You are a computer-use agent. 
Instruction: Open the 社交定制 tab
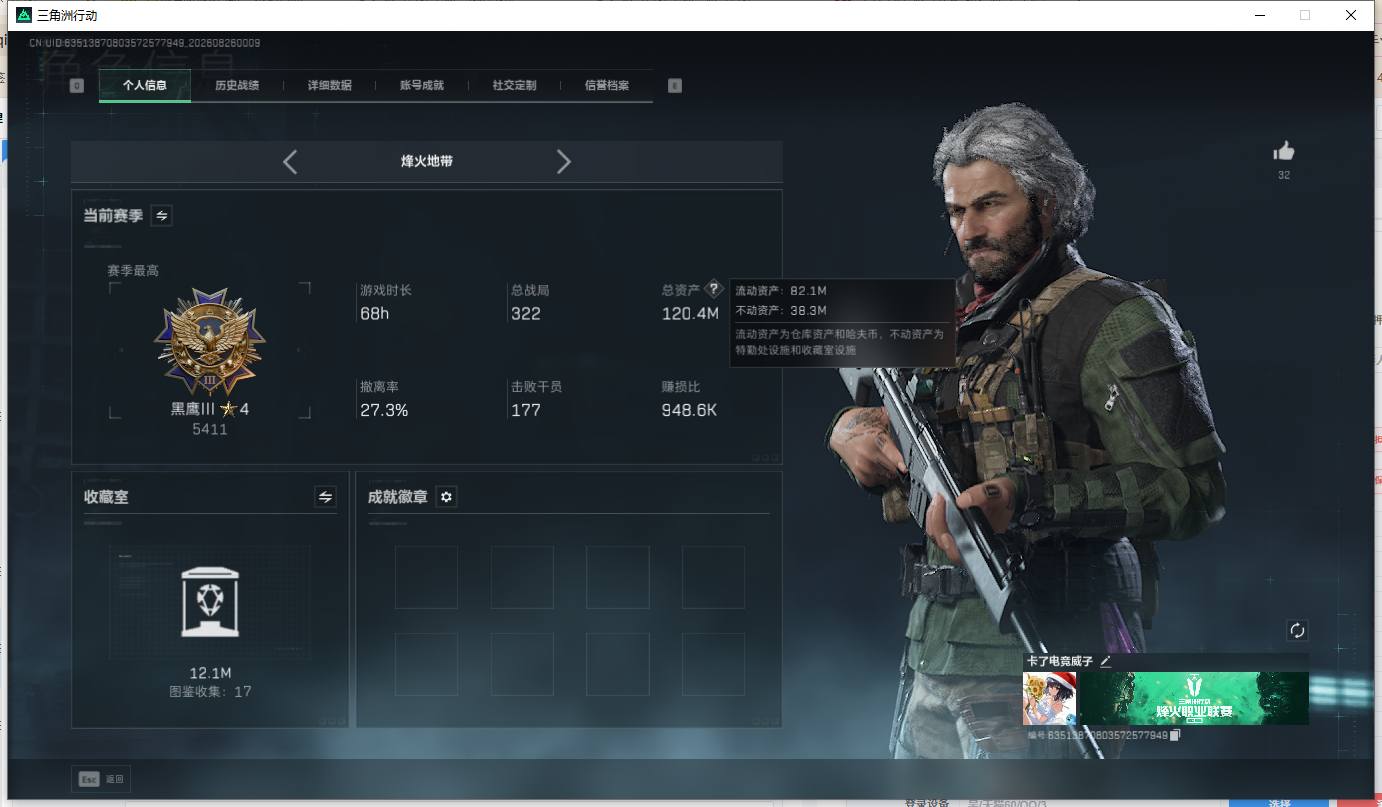point(515,86)
